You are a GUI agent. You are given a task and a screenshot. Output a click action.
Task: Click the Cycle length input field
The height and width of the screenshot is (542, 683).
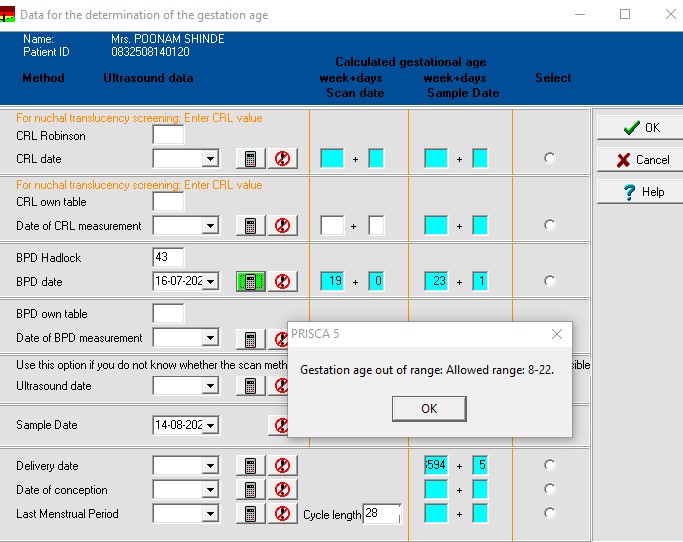point(381,514)
